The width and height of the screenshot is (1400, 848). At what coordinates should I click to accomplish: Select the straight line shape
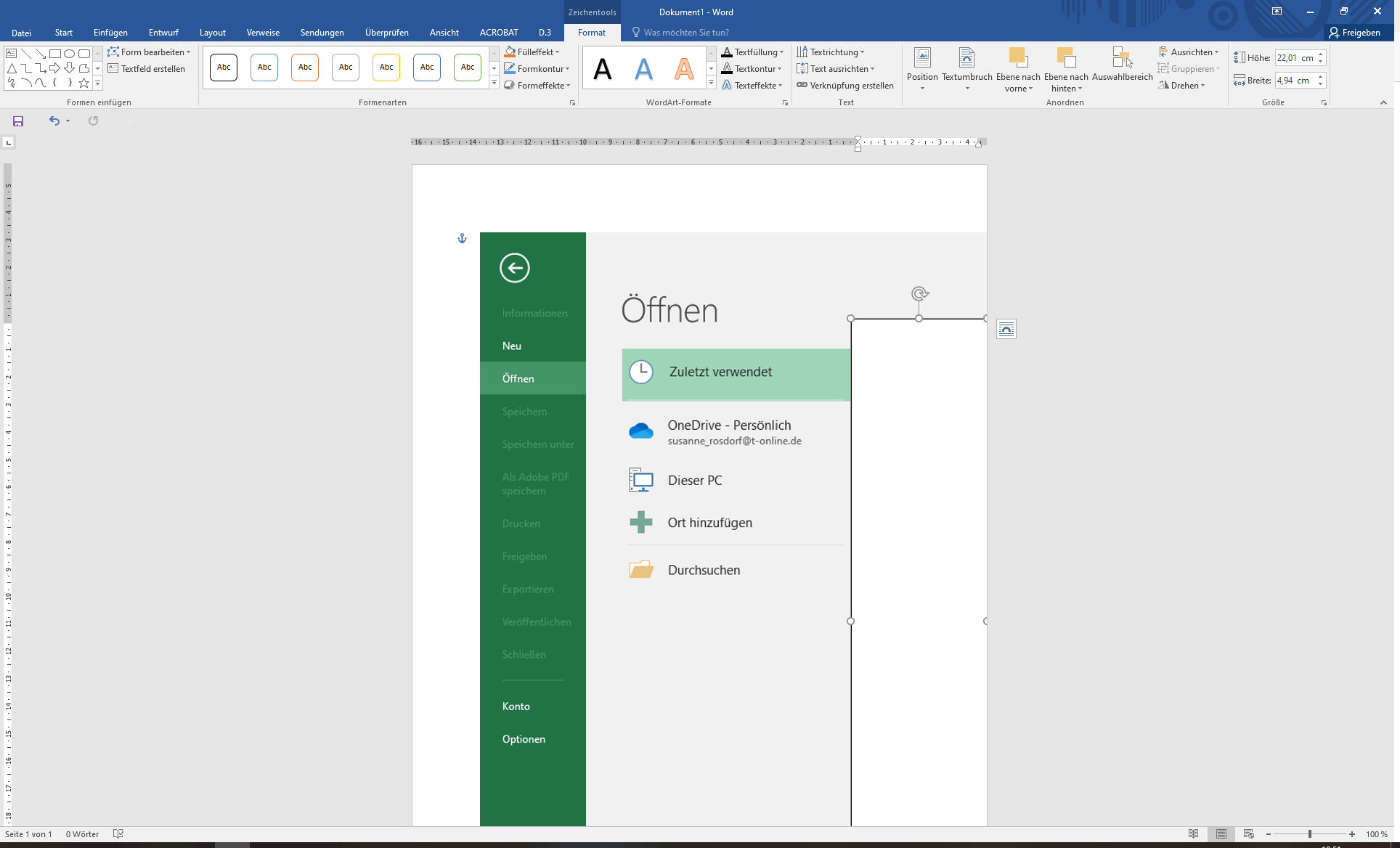pos(26,53)
